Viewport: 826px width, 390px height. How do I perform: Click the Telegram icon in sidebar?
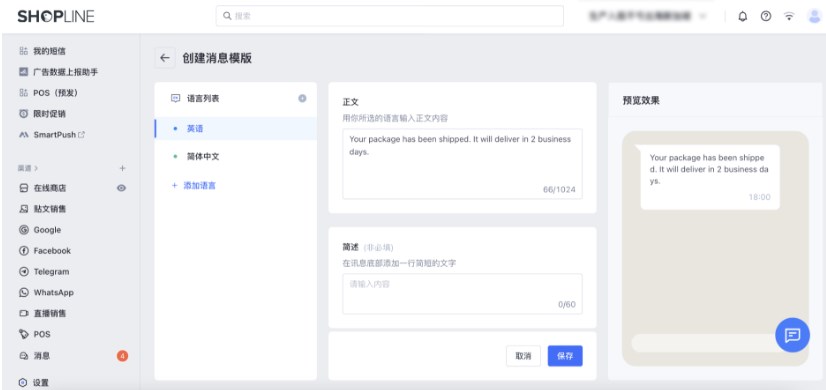point(23,272)
